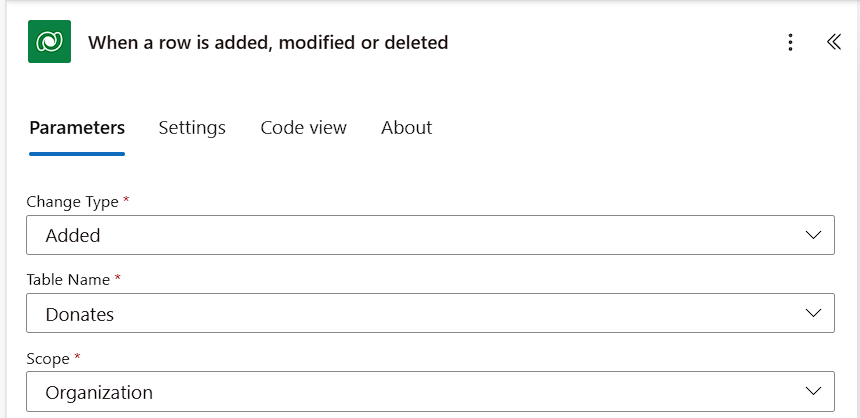Click the Scope dropdown arrow
This screenshot has width=860, height=418.
(x=813, y=392)
